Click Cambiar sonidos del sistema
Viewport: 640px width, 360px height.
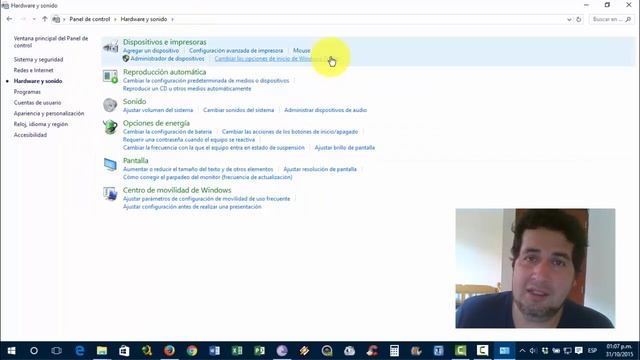pyautogui.click(x=239, y=110)
